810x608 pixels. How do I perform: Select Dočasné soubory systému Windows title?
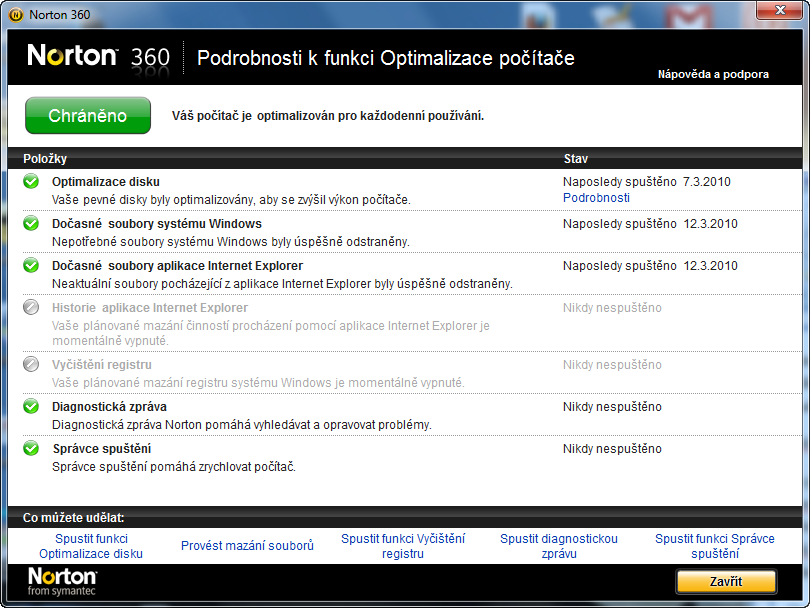(x=157, y=223)
